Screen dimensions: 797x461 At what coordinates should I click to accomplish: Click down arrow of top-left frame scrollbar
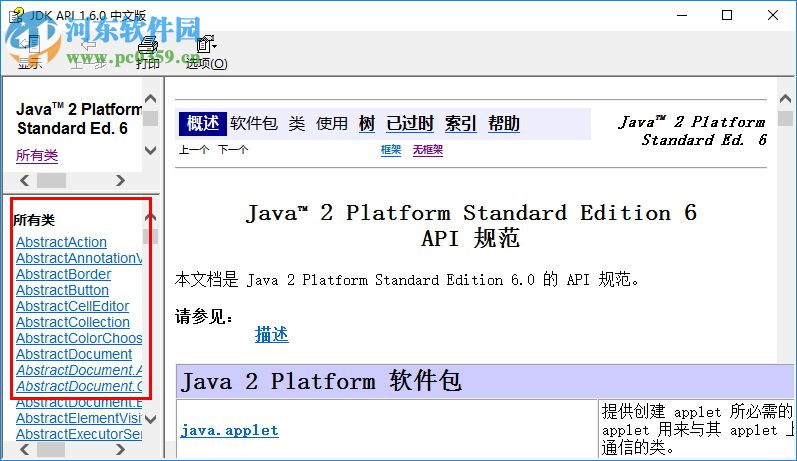pos(150,150)
